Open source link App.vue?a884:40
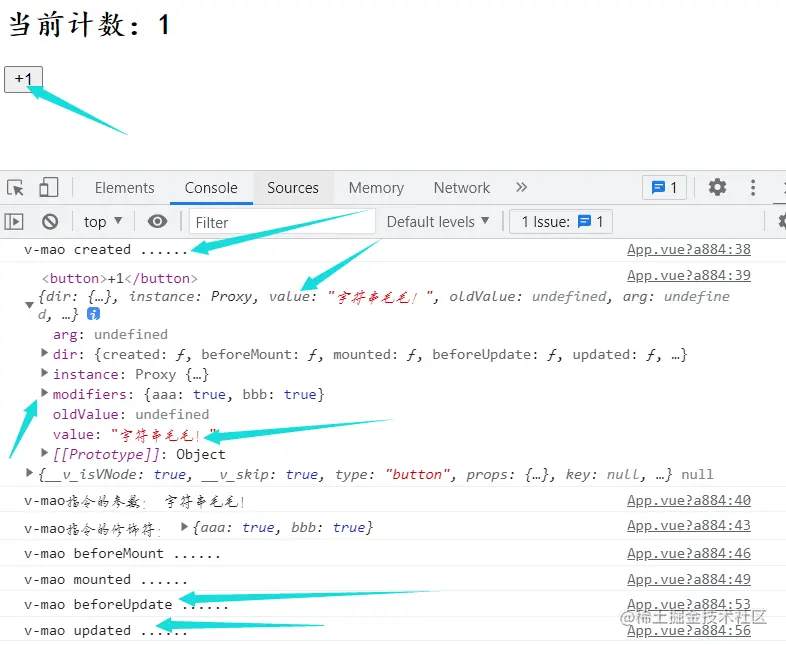Image resolution: width=786 pixels, height=645 pixels. click(x=689, y=501)
